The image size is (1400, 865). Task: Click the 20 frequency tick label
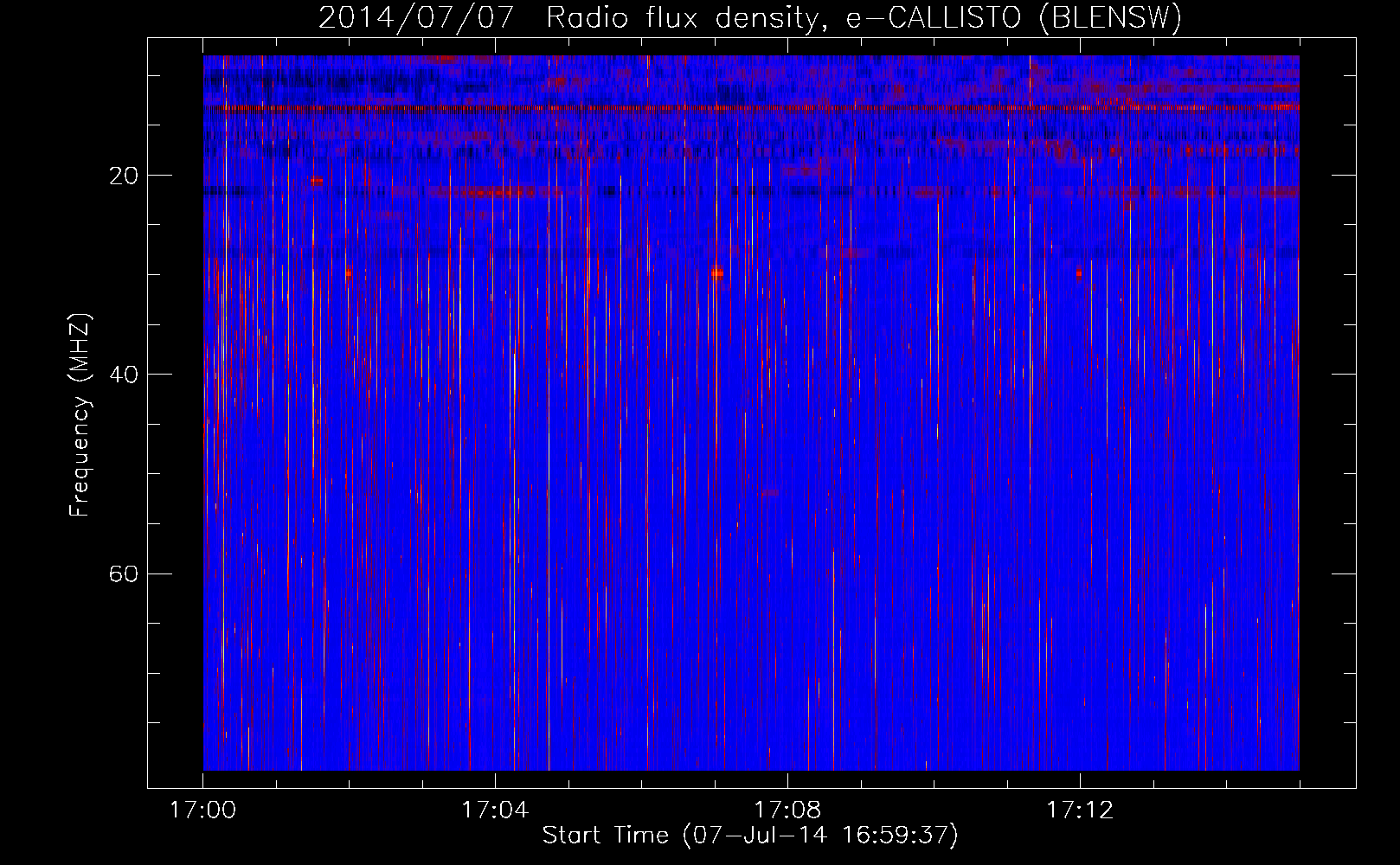pos(124,176)
